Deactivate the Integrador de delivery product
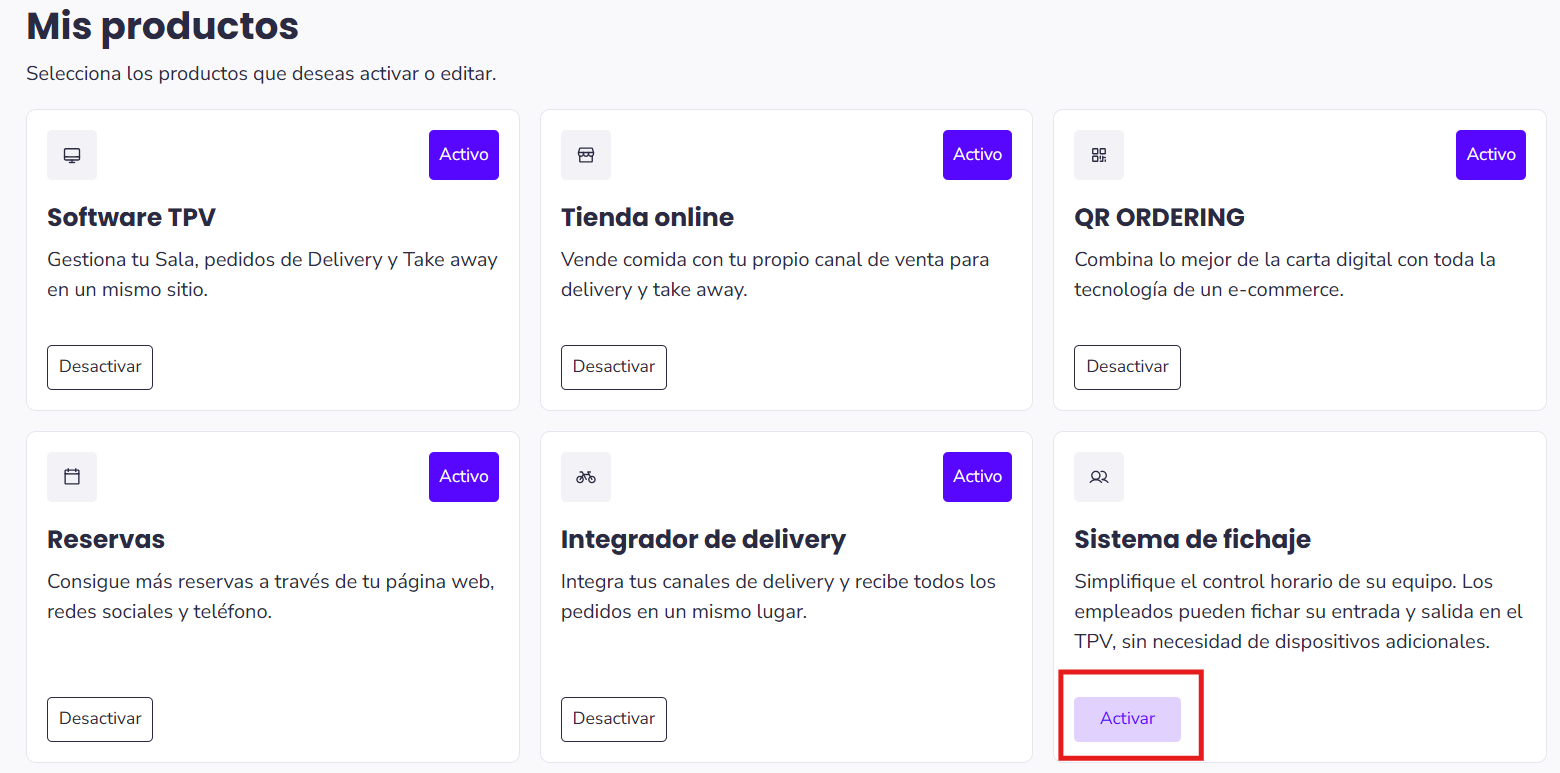Image resolution: width=1560 pixels, height=773 pixels. (x=613, y=719)
